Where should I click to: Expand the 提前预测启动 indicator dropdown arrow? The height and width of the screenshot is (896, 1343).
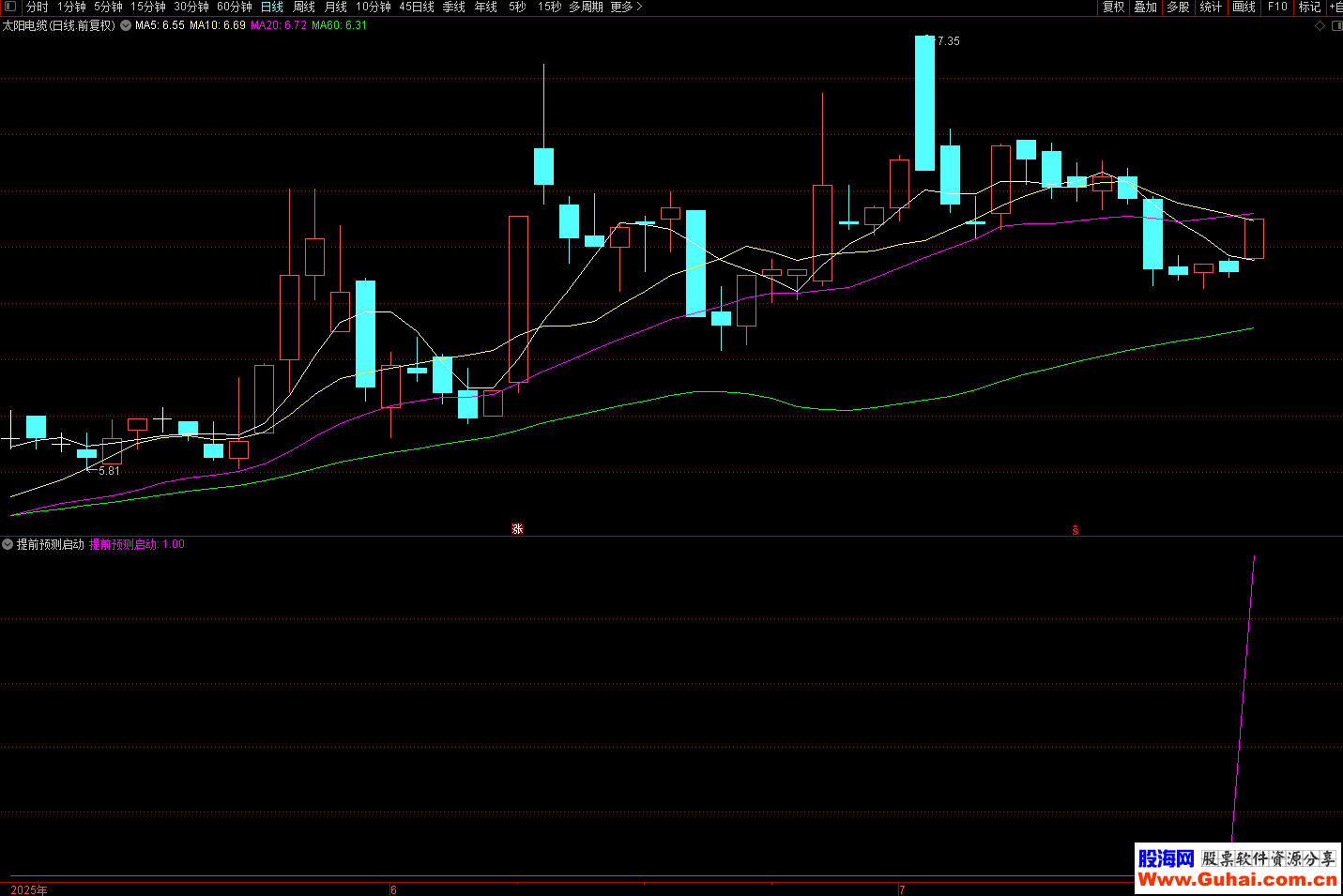(x=8, y=544)
